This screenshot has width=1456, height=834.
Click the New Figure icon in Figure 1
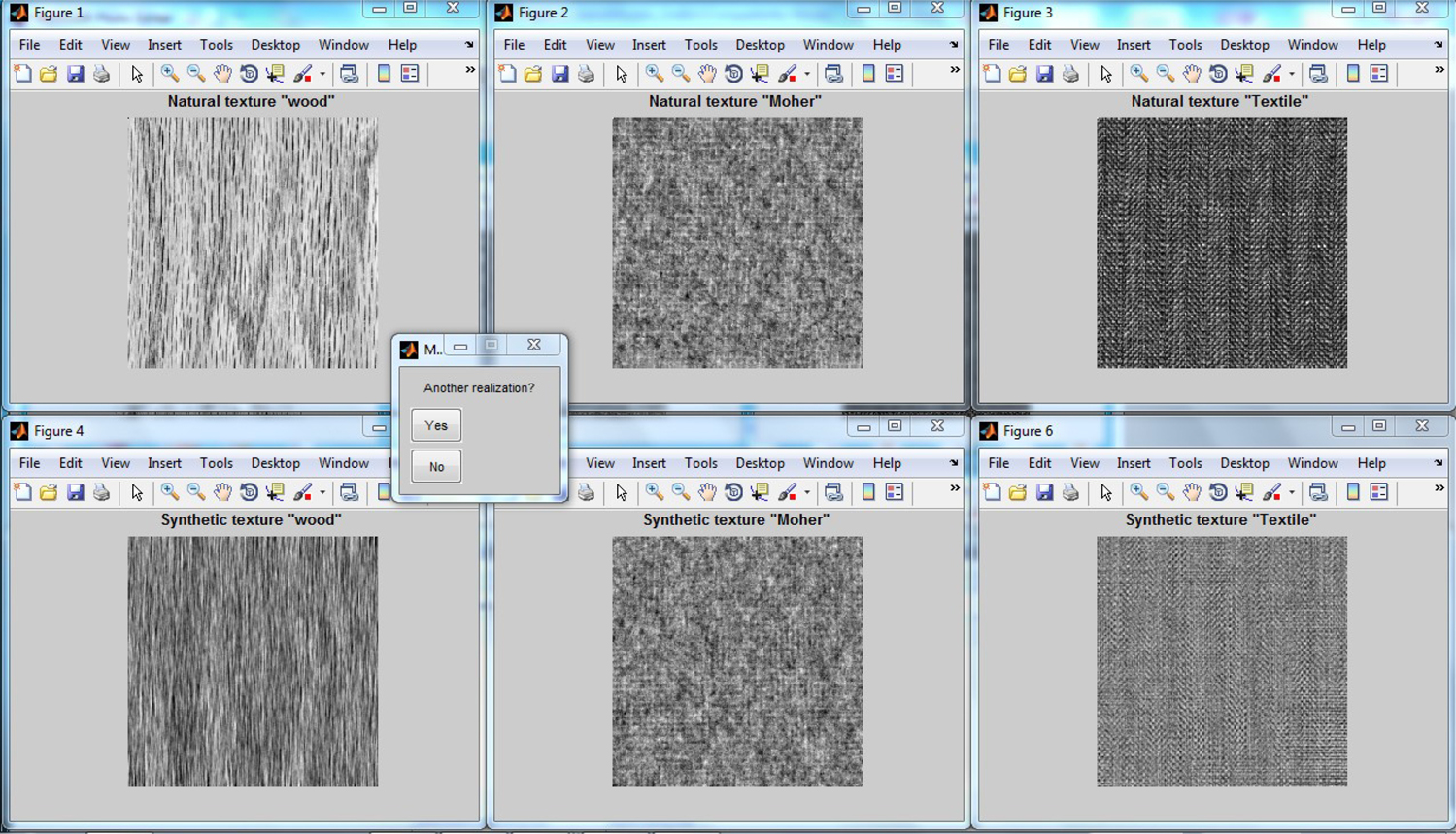pyautogui.click(x=22, y=74)
